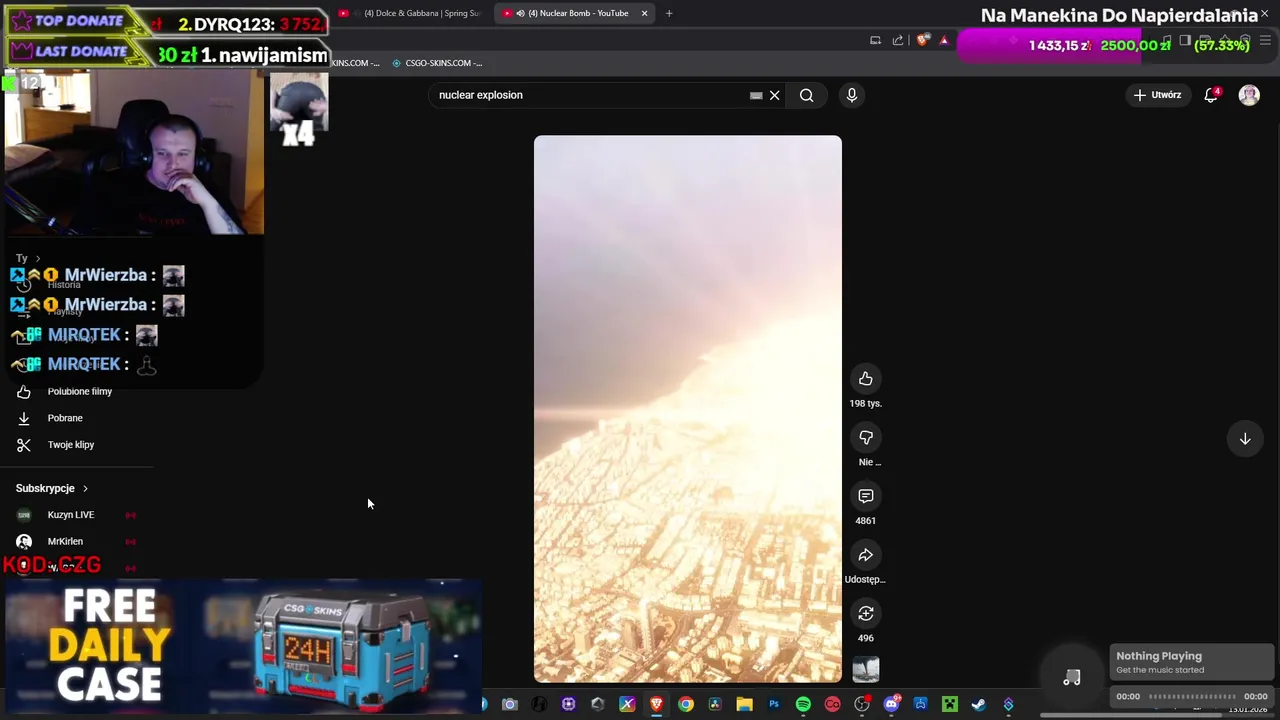The height and width of the screenshot is (720, 1280).
Task: Open the account avatar menu
Action: click(1249, 95)
